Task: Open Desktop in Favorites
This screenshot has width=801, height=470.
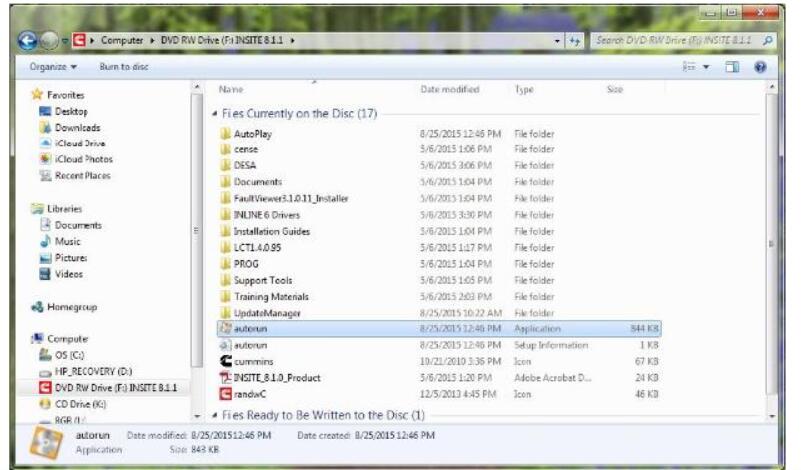Action: pyautogui.click(x=71, y=111)
